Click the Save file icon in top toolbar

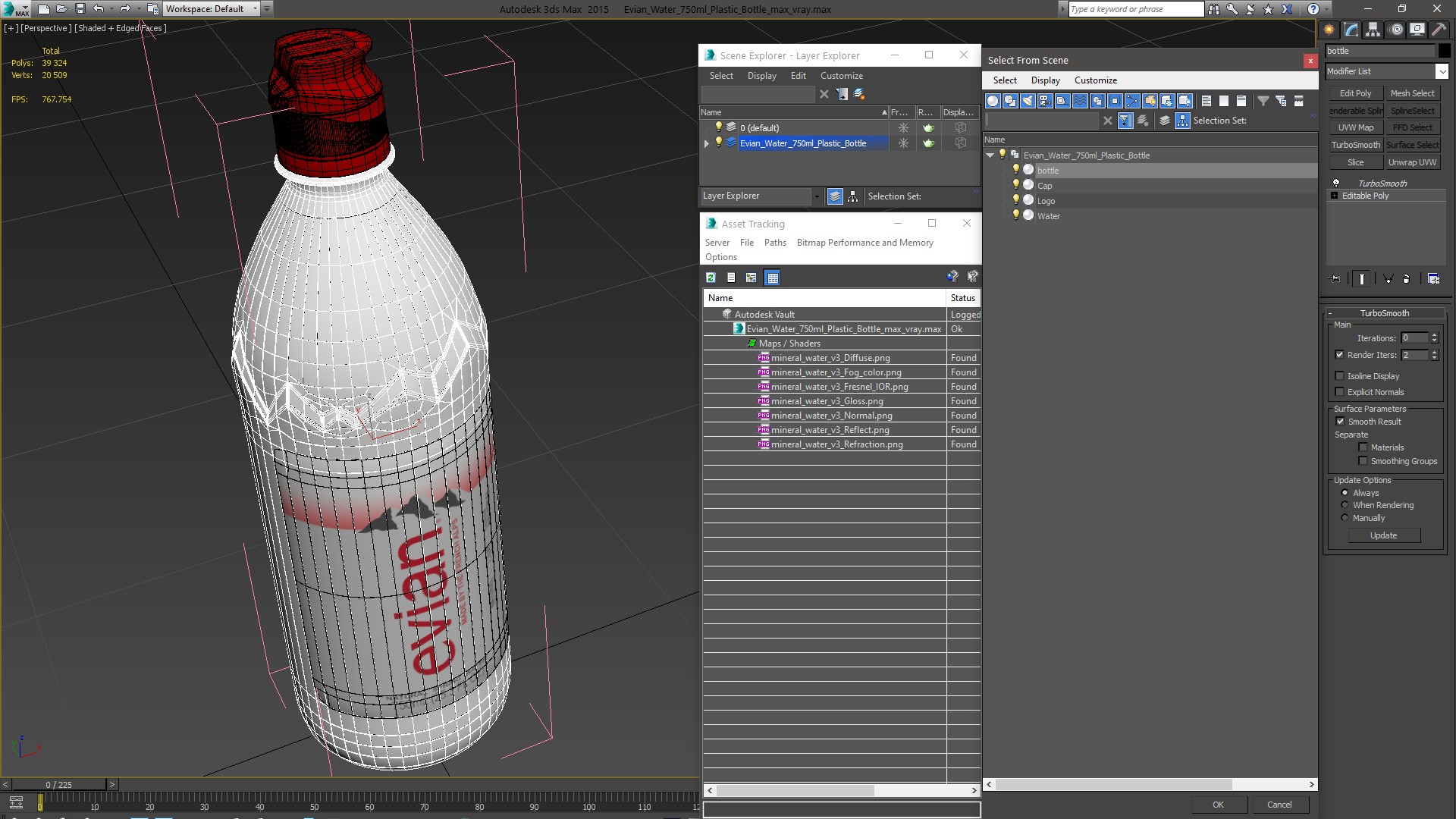click(x=80, y=9)
